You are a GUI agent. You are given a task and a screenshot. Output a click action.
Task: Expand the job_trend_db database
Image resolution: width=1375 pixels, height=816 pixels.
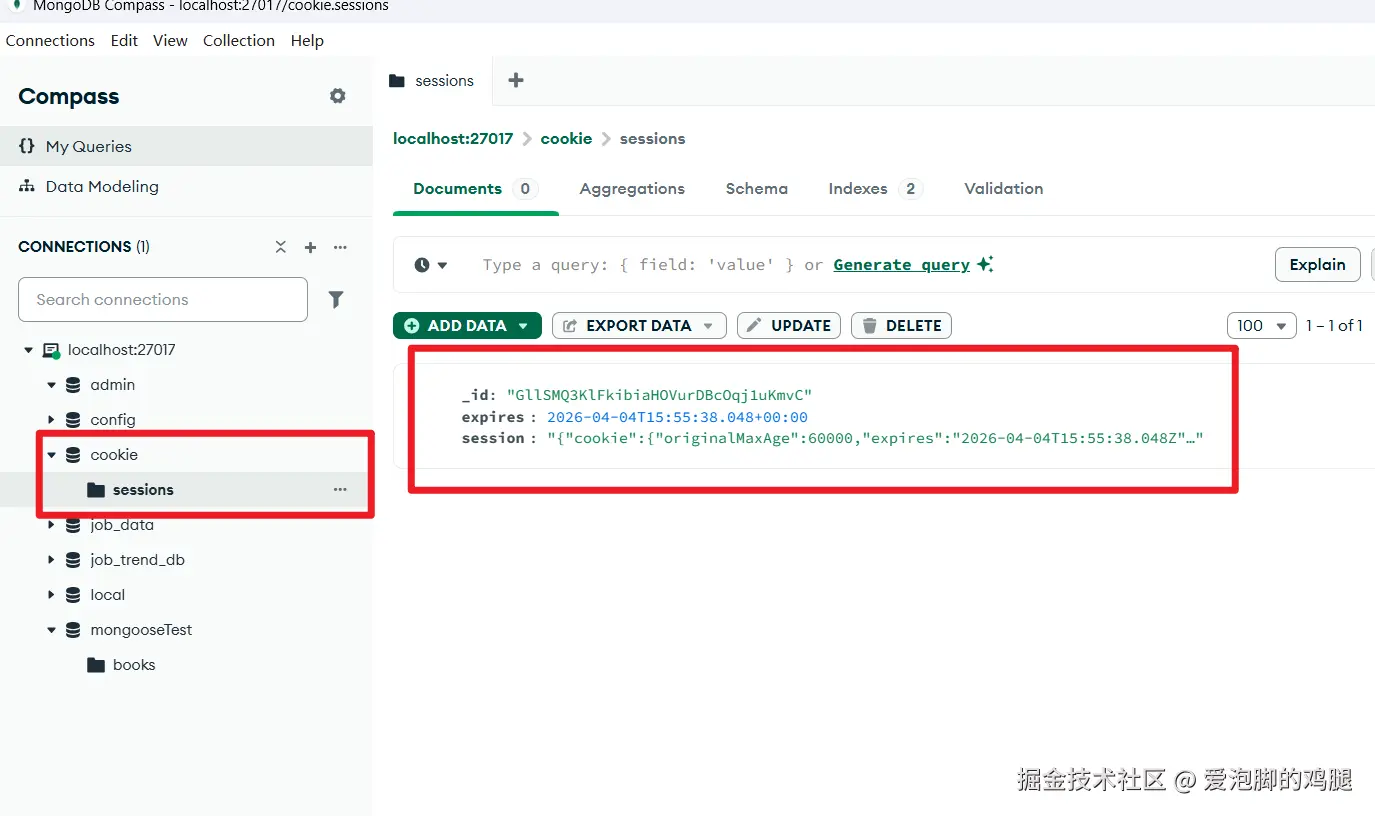pyautogui.click(x=52, y=560)
